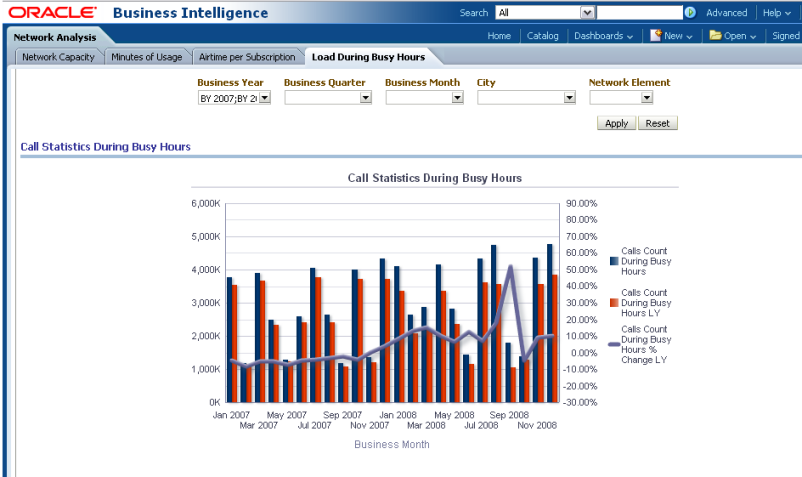Click the Business Year filter label
The height and width of the screenshot is (477, 802).
click(230, 82)
